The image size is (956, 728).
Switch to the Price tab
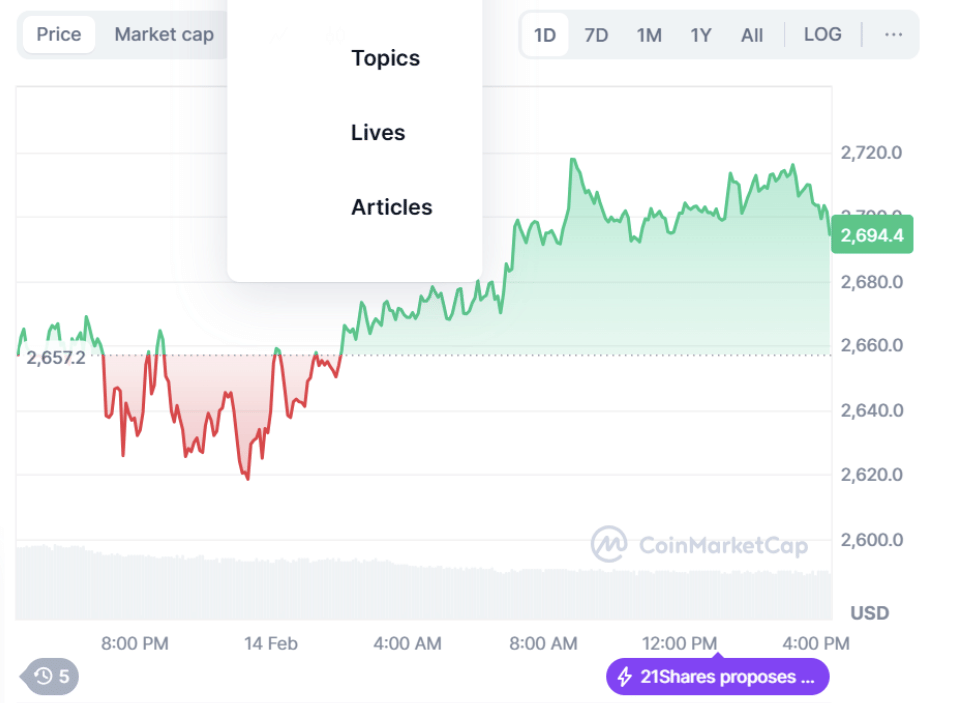[59, 35]
